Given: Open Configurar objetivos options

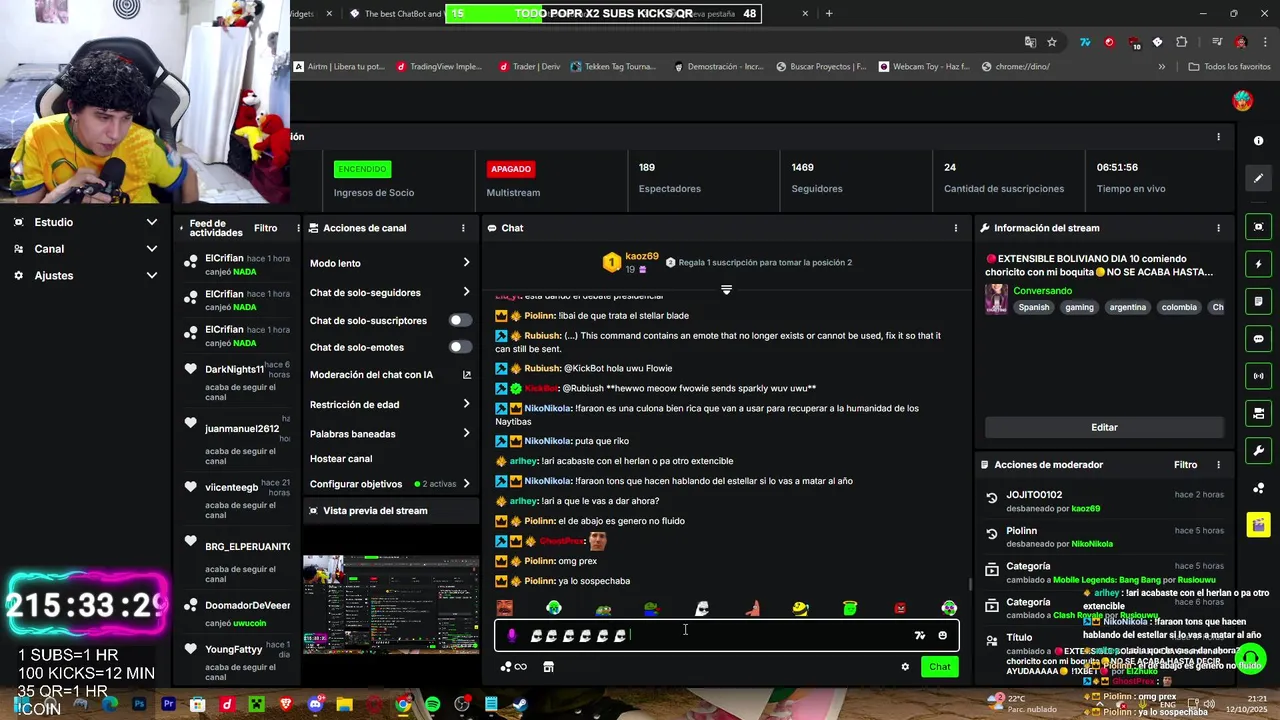Looking at the screenshot, I should tap(390, 483).
